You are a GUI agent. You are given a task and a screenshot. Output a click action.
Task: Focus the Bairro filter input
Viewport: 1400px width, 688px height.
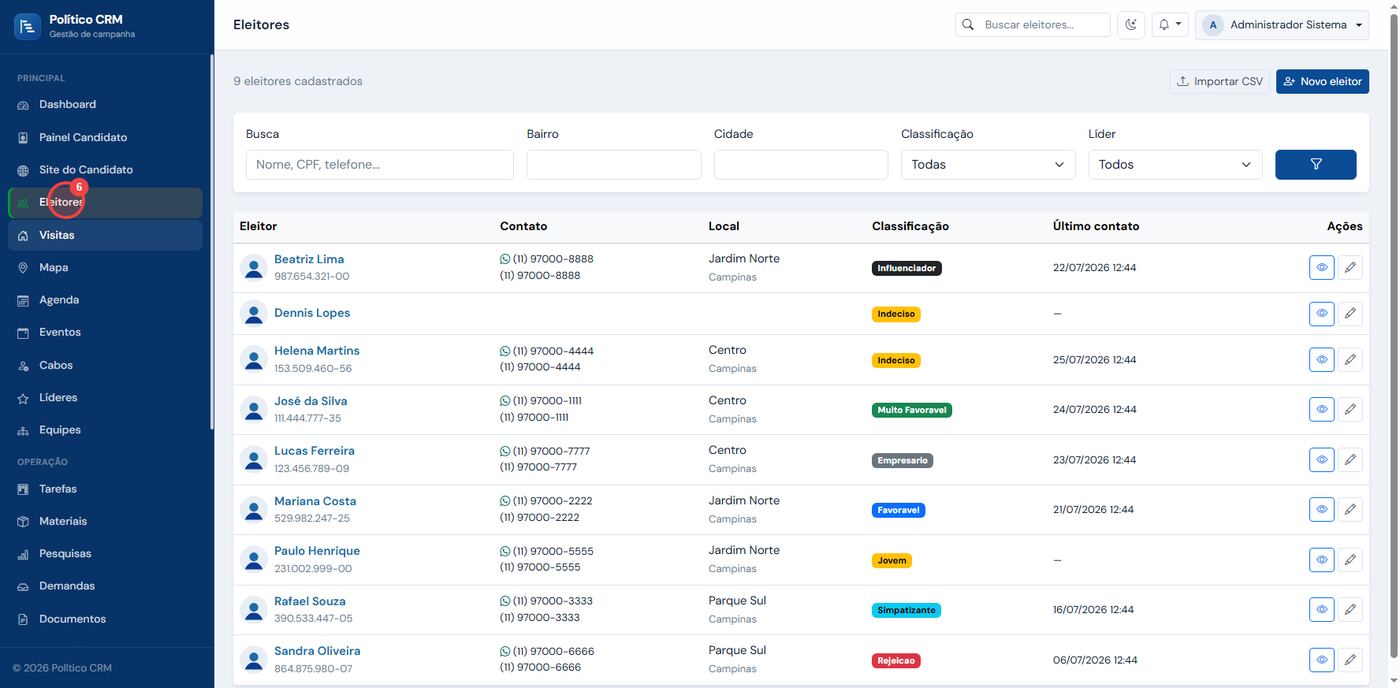(614, 165)
